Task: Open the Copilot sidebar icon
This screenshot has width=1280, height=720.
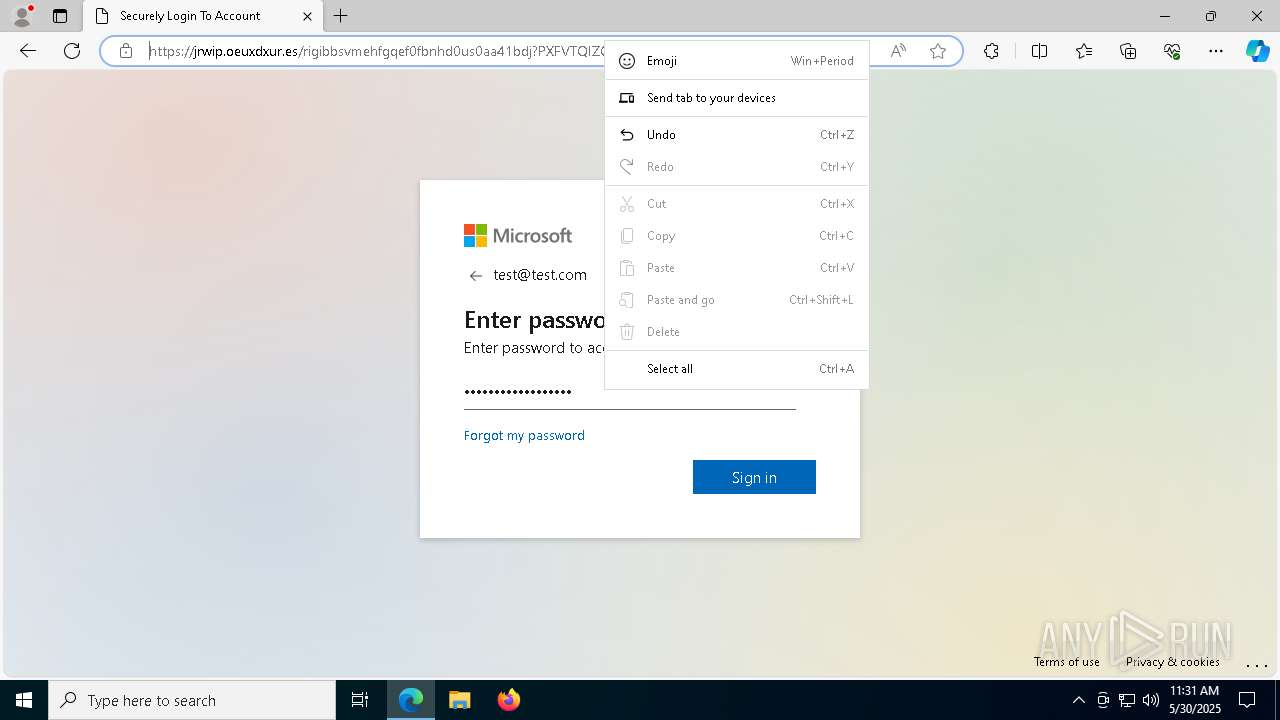Action: [x=1257, y=51]
